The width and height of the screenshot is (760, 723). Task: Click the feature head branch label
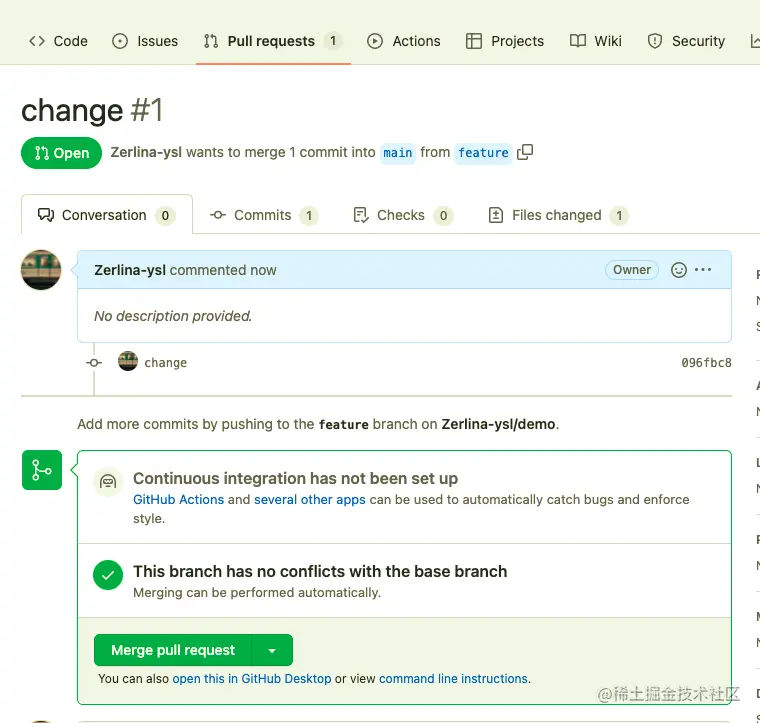483,153
